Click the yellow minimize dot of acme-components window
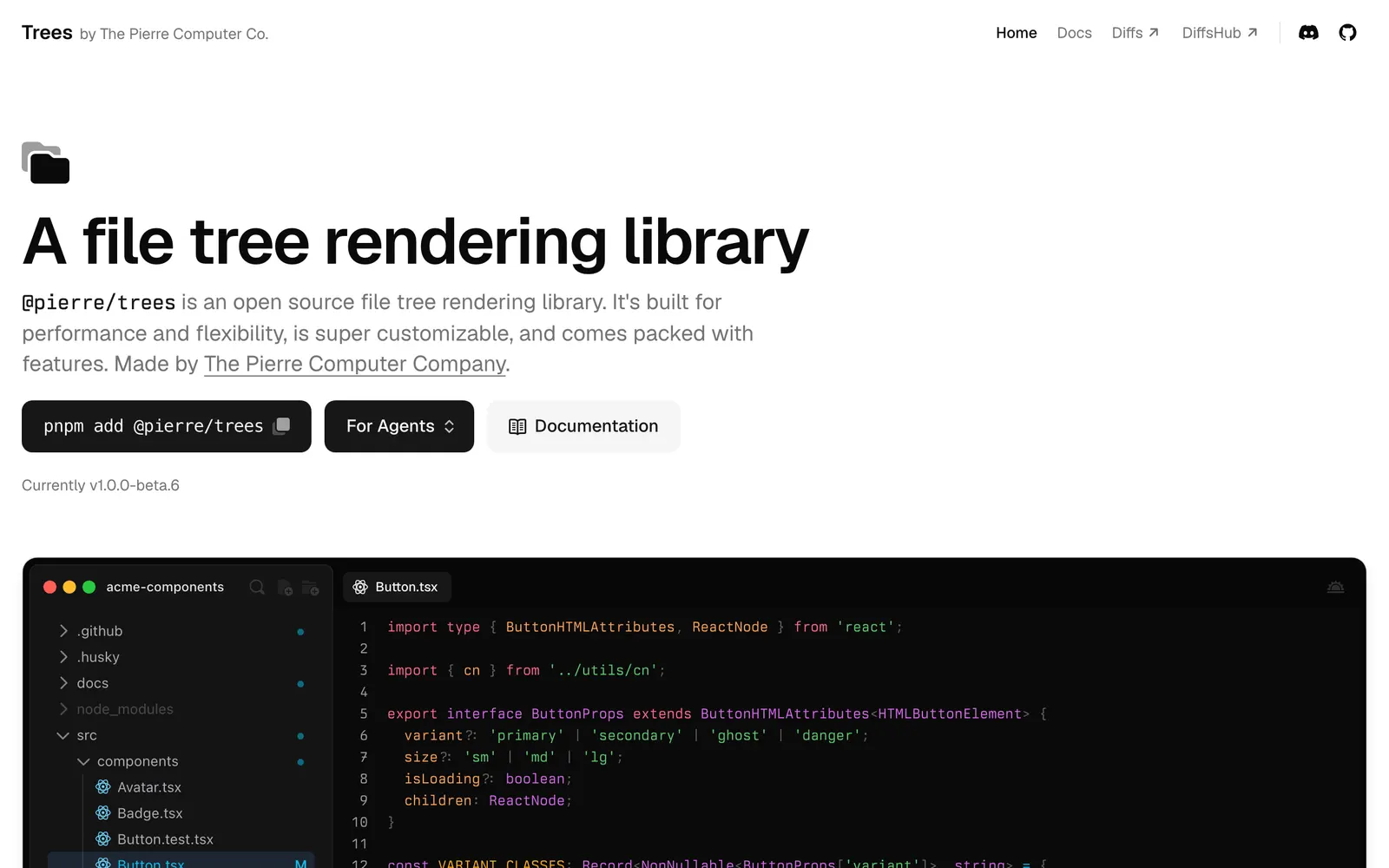Viewport: 1389px width, 868px height. click(x=69, y=588)
